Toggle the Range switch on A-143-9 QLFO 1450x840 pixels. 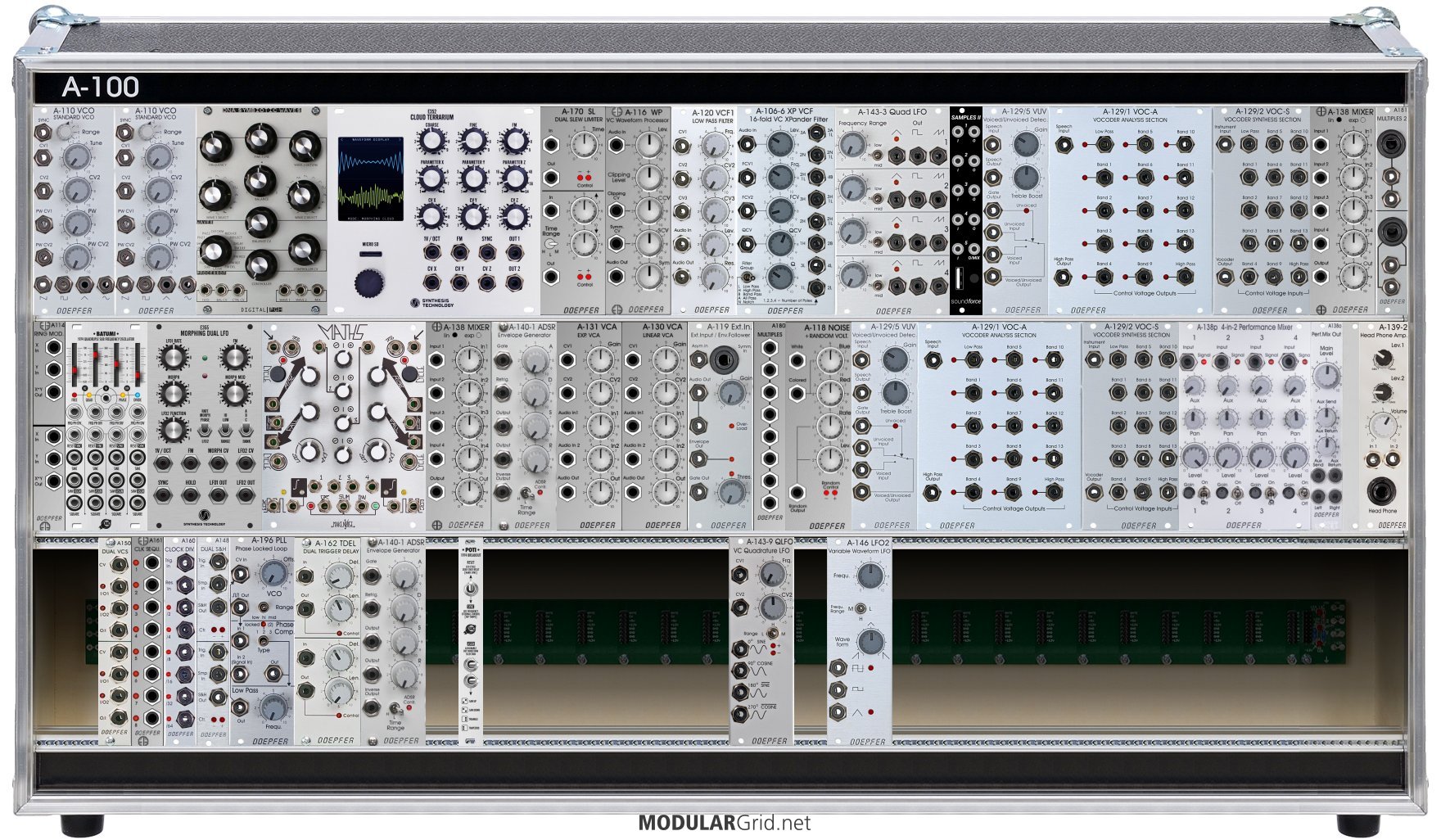point(771,635)
